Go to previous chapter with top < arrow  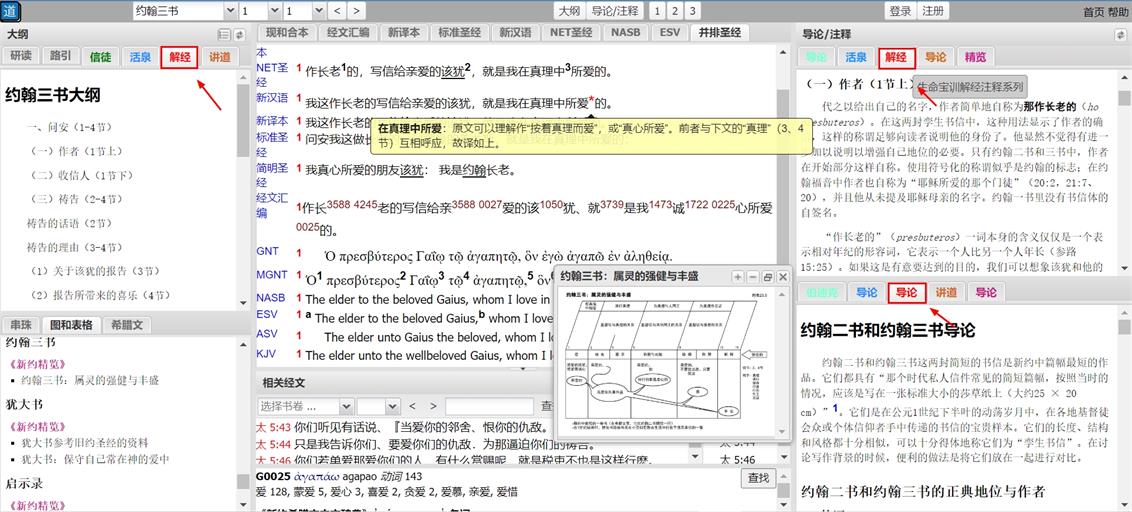pyautogui.click(x=336, y=11)
